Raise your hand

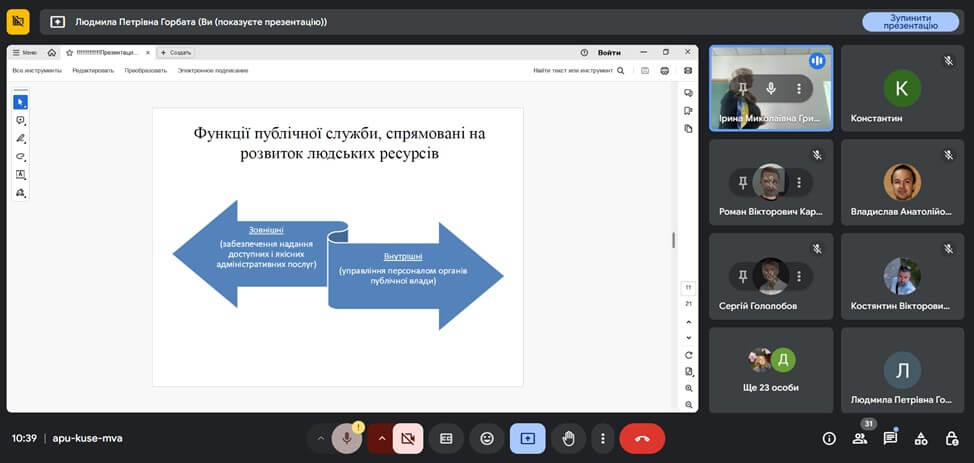(568, 438)
